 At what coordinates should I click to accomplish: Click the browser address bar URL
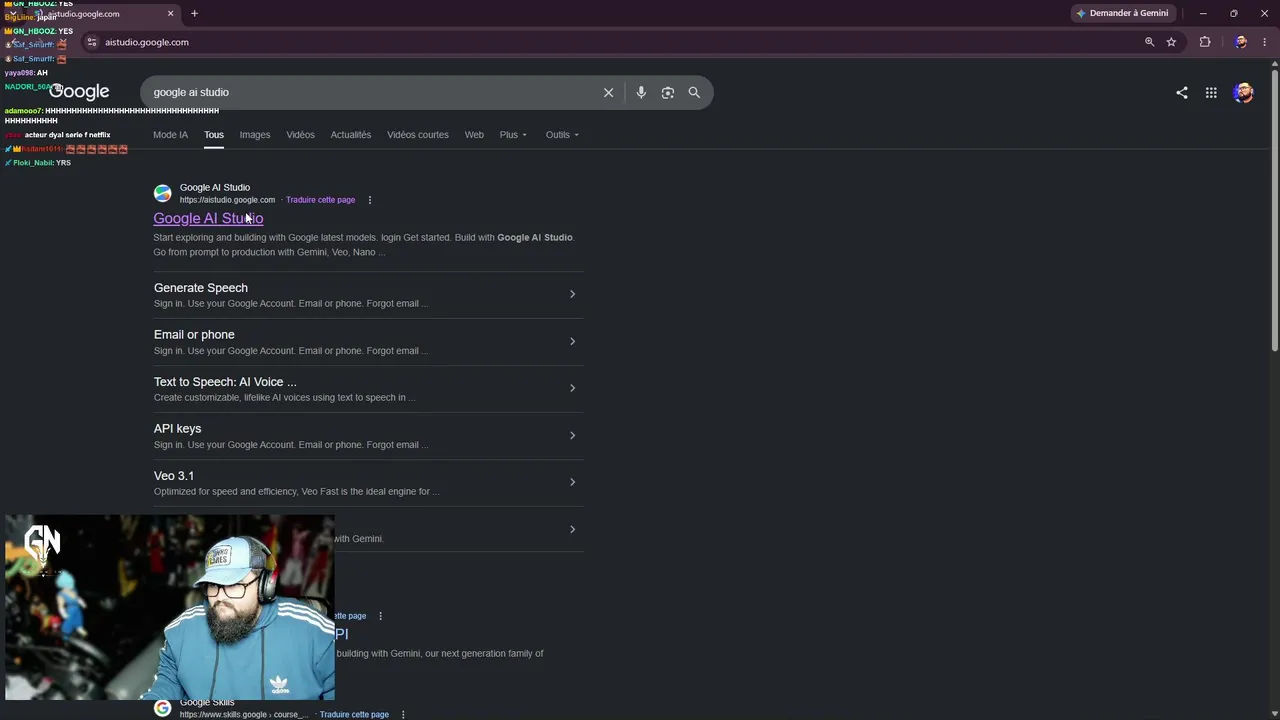(147, 42)
